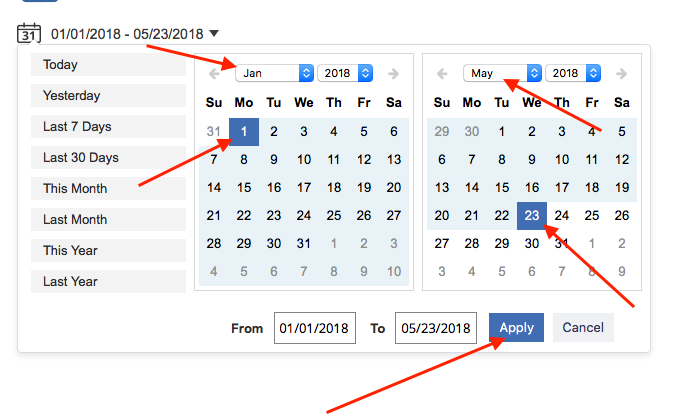Expand the date range dropdown arrow

click(216, 35)
